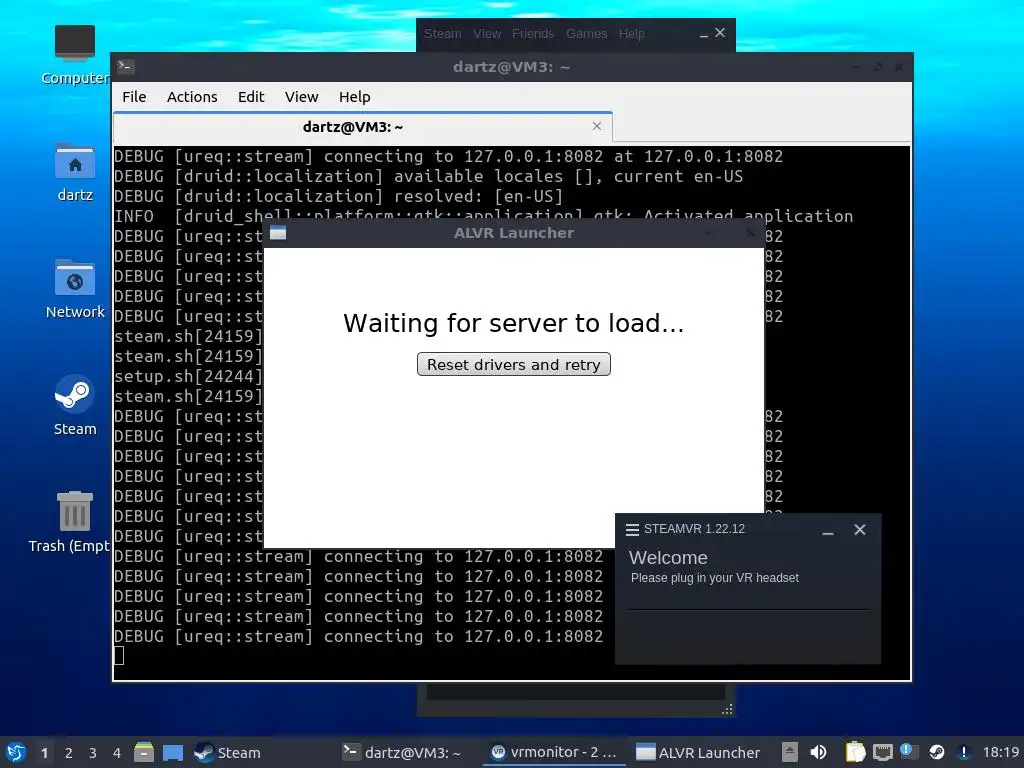The image size is (1024, 768).
Task: Open SteamVR hamburger menu
Action: tap(632, 530)
